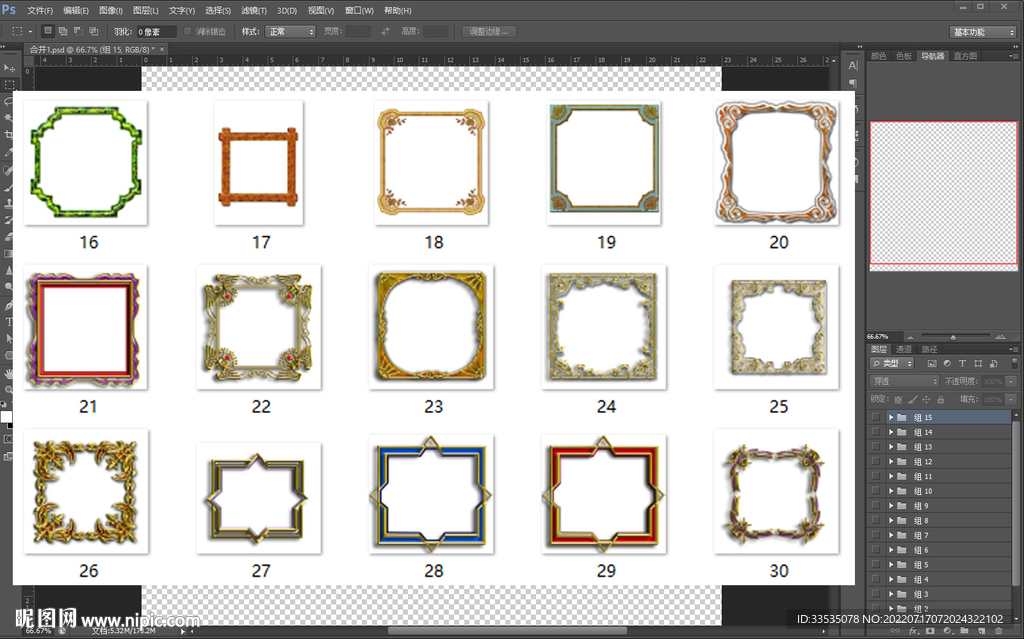This screenshot has height=639, width=1024.
Task: Select the Type (T) tool in toolbox
Action: [9, 322]
